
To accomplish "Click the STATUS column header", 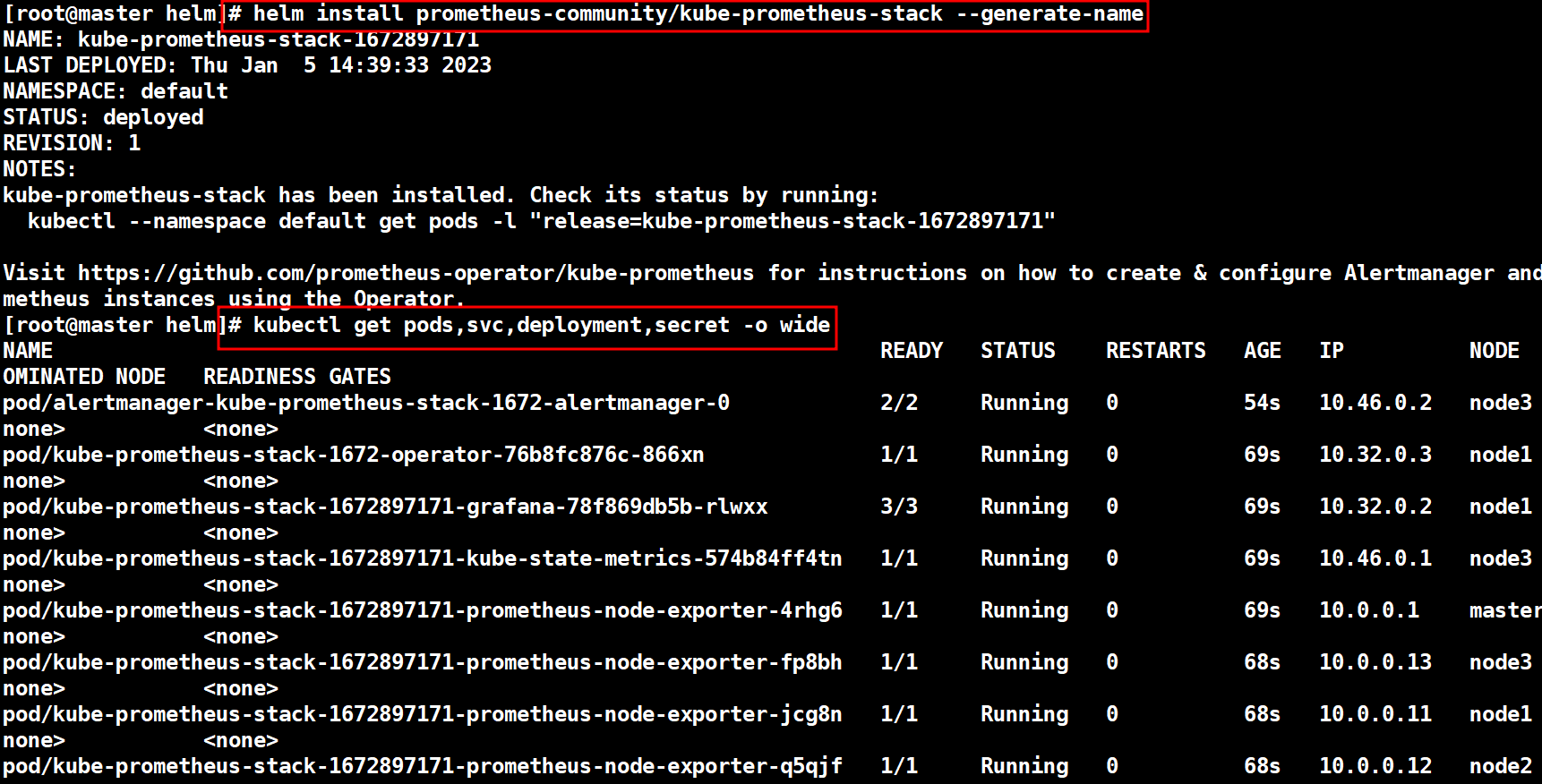I will click(x=1018, y=351).
